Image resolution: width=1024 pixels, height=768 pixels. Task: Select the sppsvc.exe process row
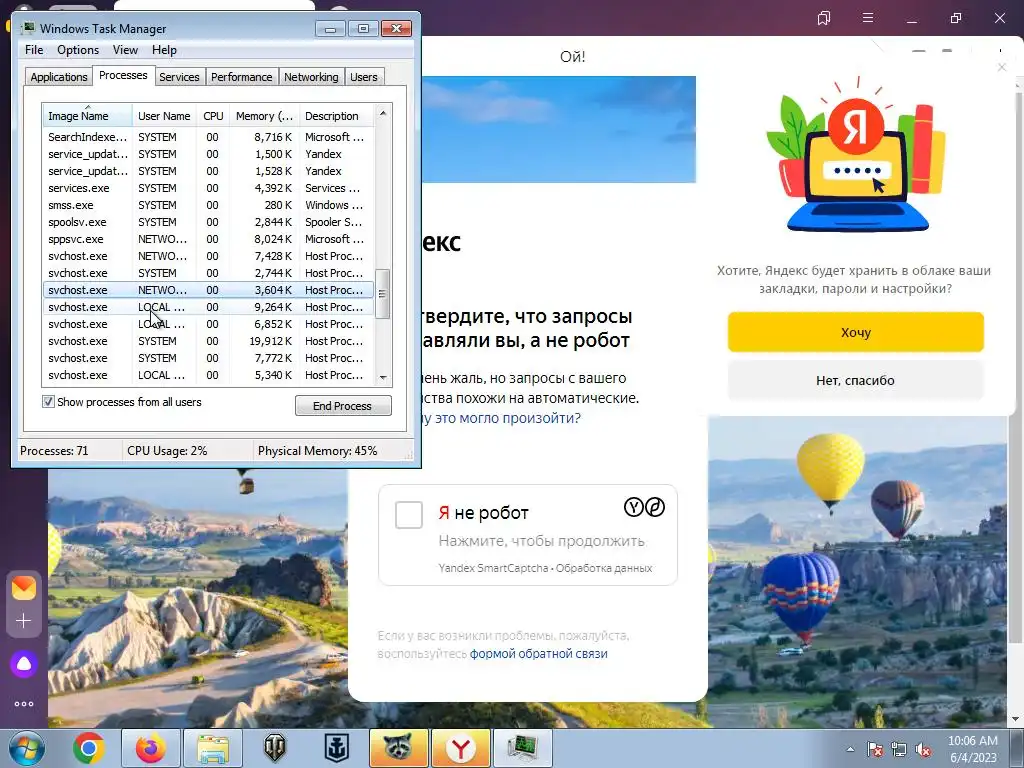pos(208,239)
